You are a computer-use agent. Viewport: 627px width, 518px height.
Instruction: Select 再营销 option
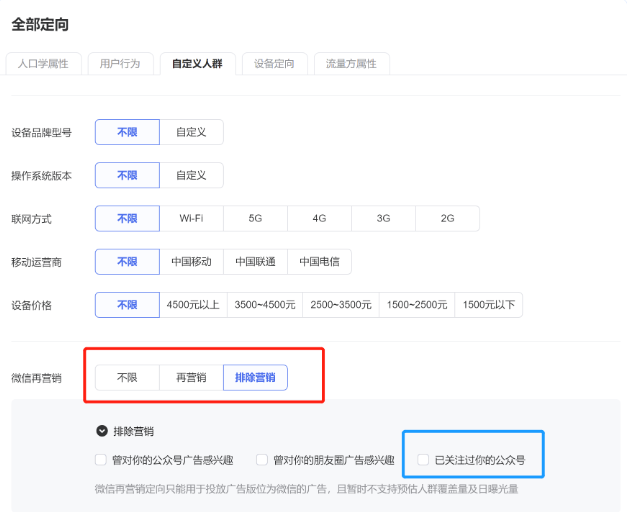[191, 377]
